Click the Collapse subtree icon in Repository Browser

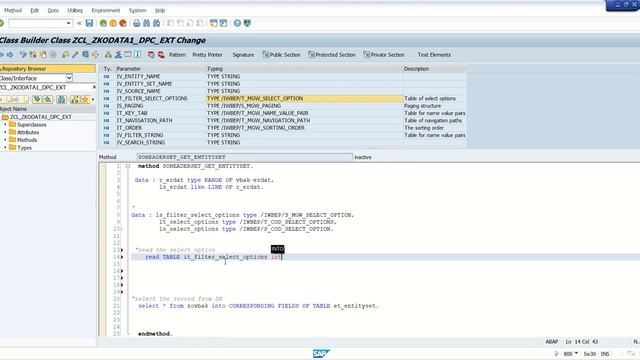tap(48, 100)
